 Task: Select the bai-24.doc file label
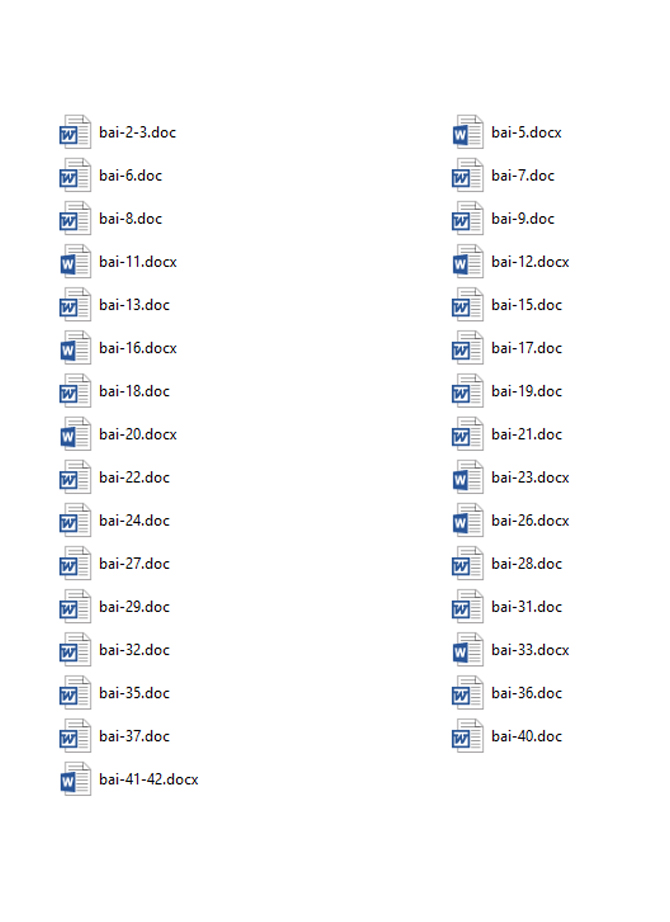[x=134, y=520]
